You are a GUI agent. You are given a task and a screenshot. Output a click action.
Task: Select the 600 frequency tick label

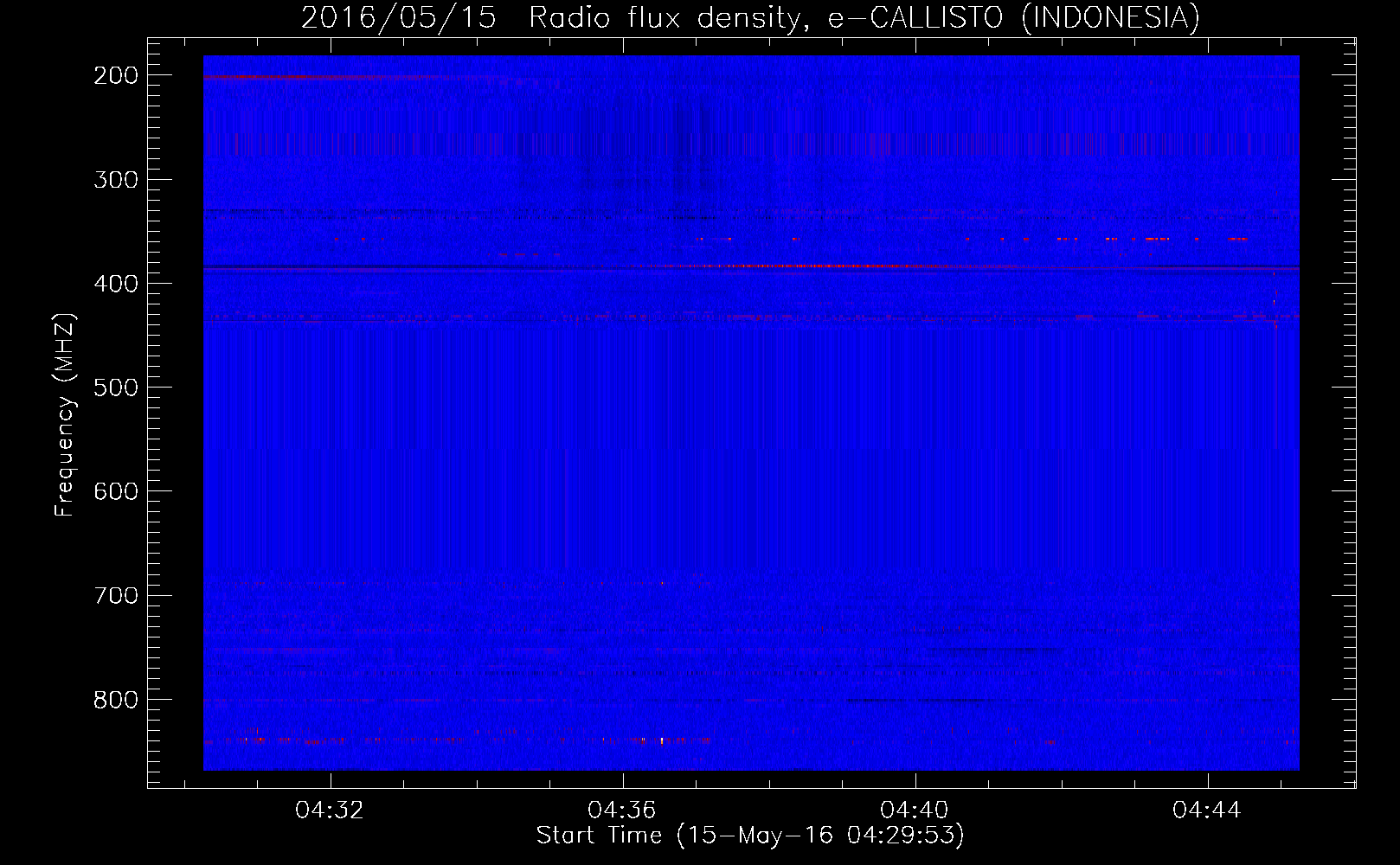(x=116, y=491)
